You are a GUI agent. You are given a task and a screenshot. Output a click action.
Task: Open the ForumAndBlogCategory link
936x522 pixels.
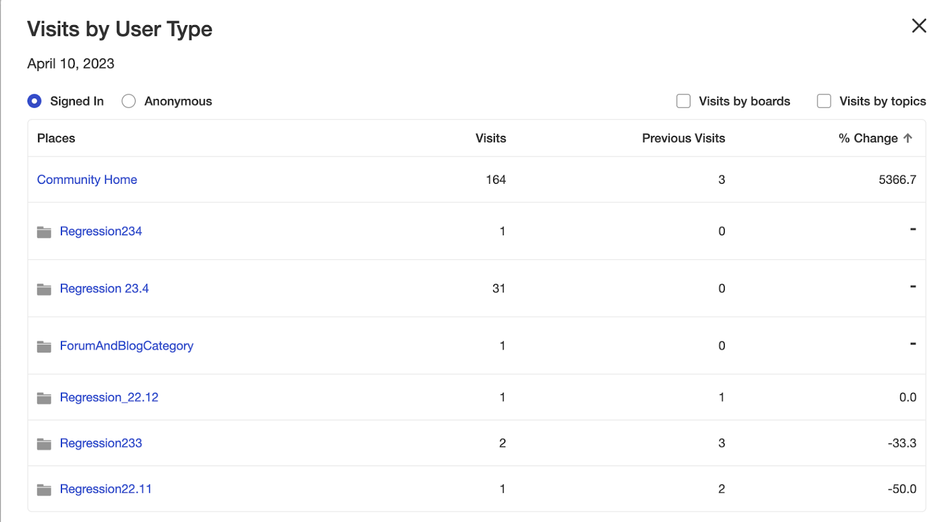pos(127,346)
